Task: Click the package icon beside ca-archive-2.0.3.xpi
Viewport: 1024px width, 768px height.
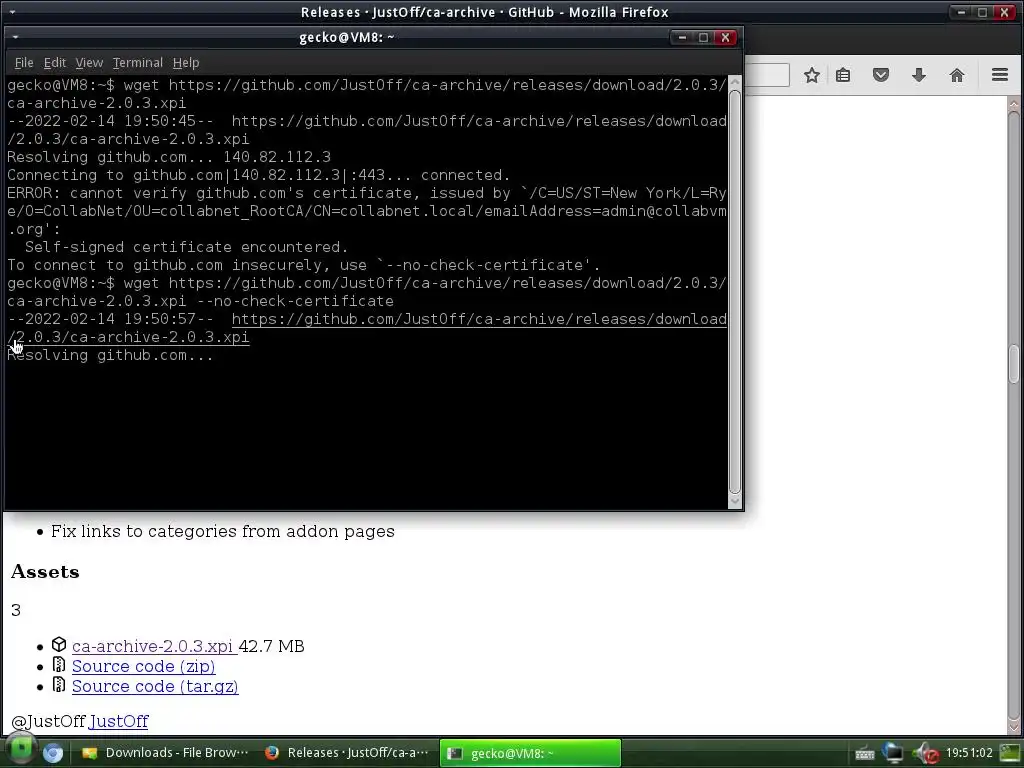Action: pyautogui.click(x=59, y=645)
